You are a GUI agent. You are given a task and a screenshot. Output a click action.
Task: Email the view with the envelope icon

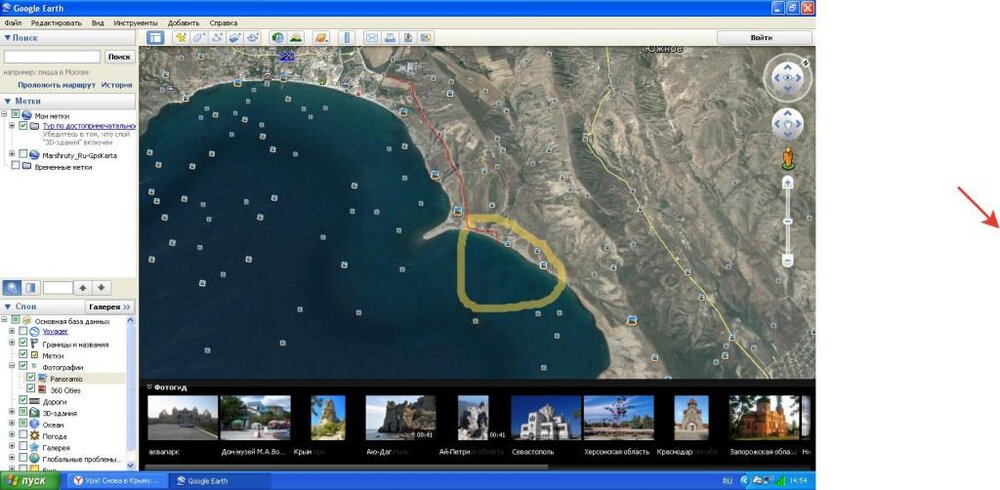coord(372,38)
